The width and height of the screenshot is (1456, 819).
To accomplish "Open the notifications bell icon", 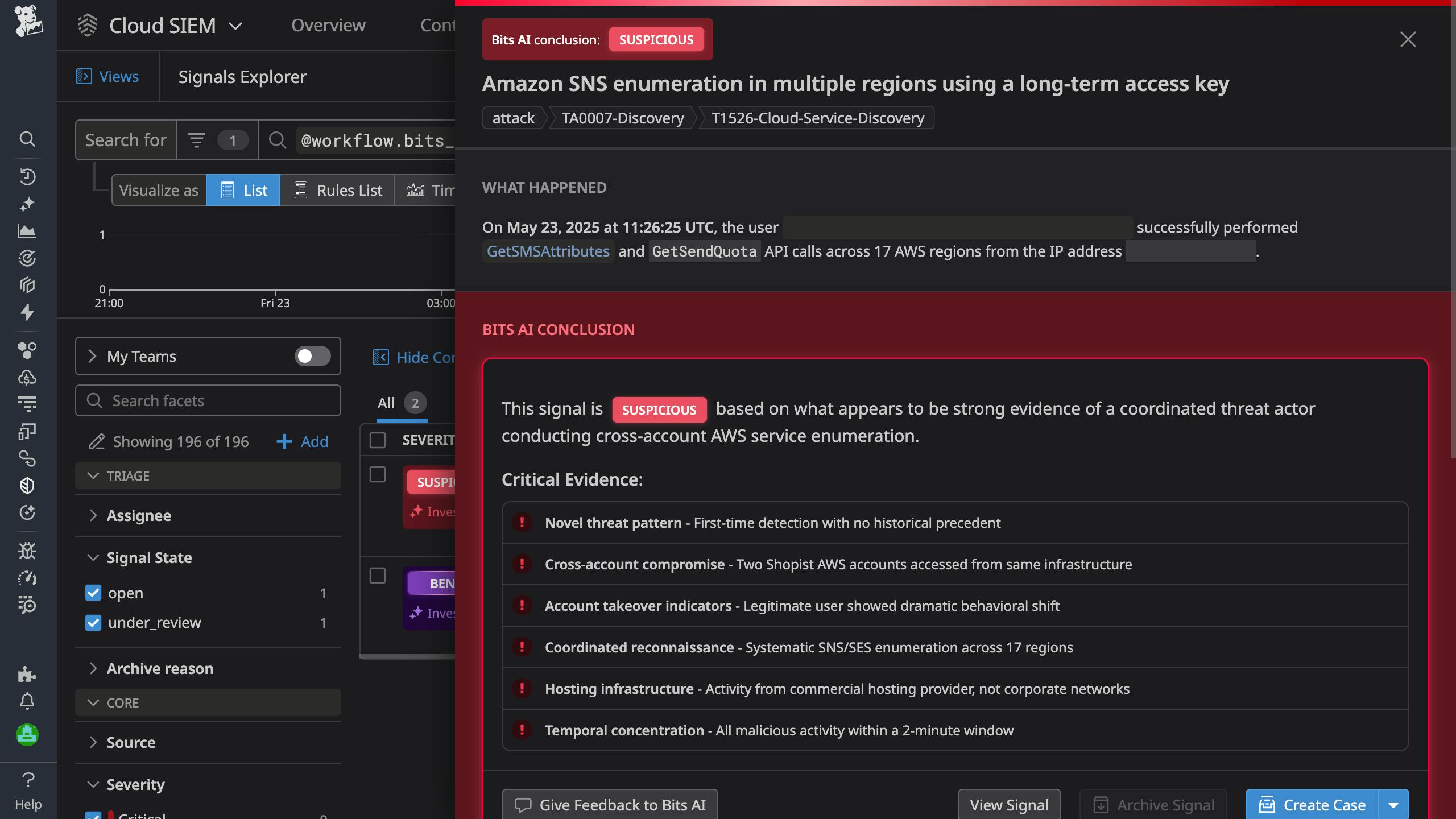I will coord(28,700).
